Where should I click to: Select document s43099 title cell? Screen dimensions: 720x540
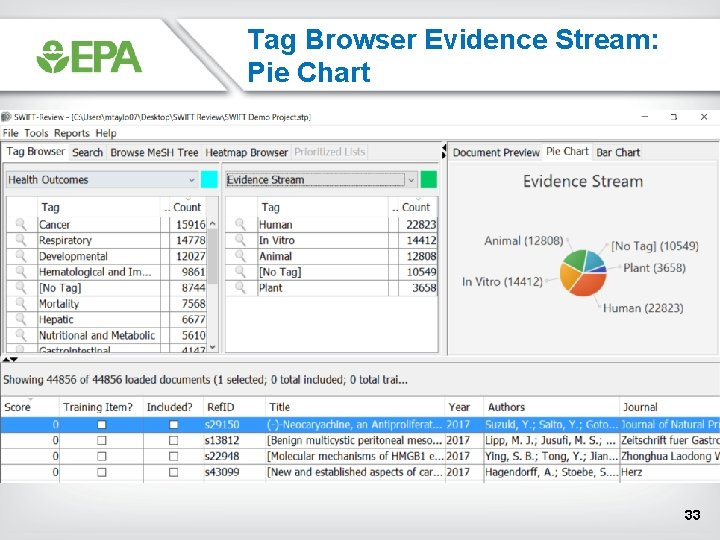point(355,472)
